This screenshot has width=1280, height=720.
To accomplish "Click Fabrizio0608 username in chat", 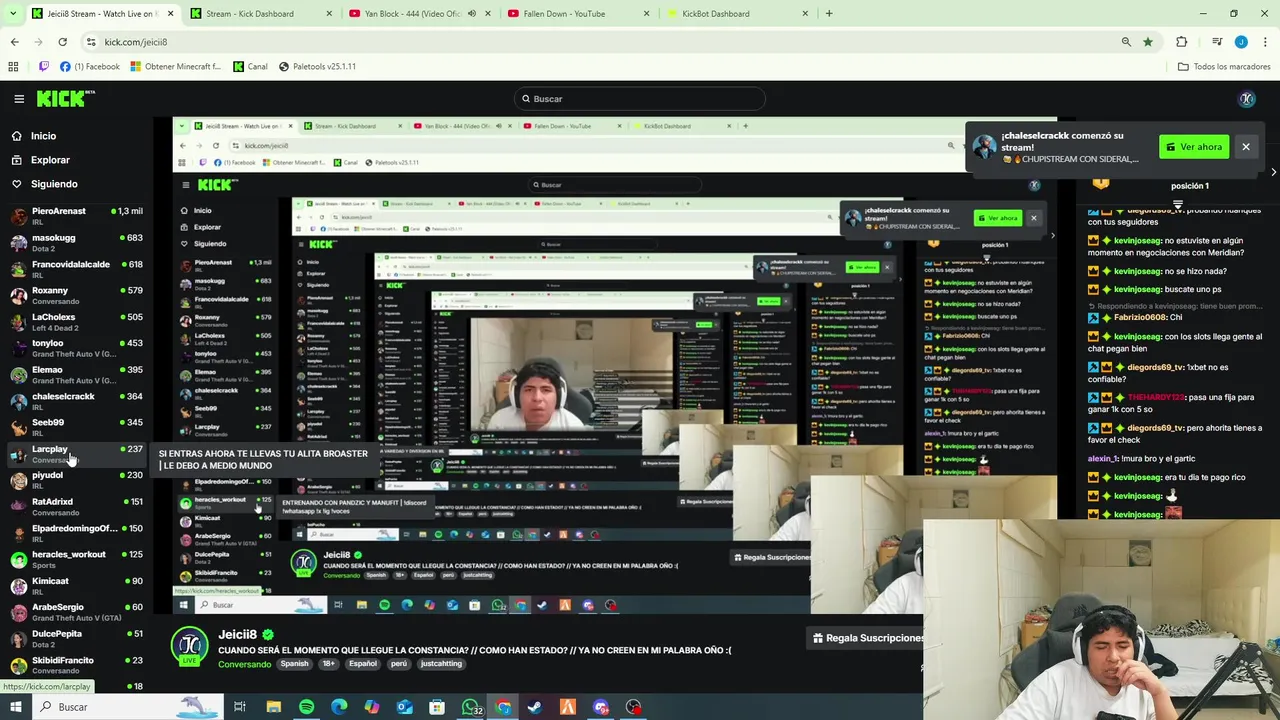I will pos(1141,318).
